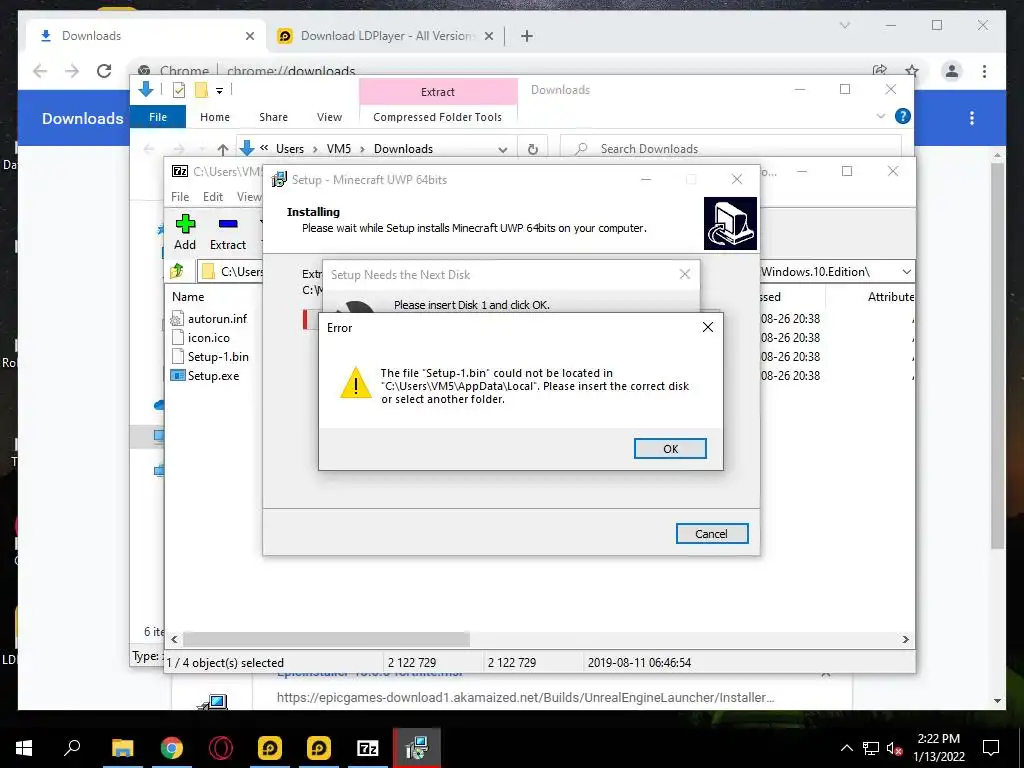Viewport: 1024px width, 768px height.
Task: Open the Downloads page more-actions menu
Action: tap(972, 118)
